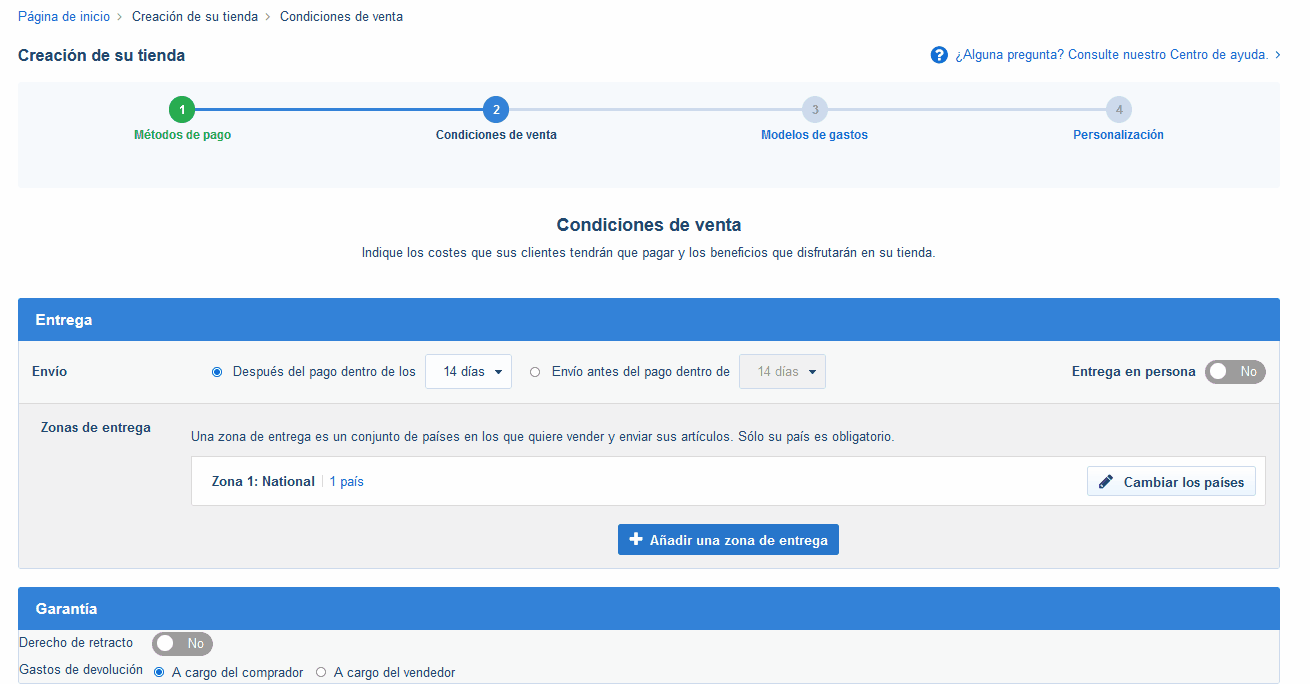Screen dimensions: 1310x684
Task: Toggle Derecho de retracto switch
Action: [x=182, y=644]
